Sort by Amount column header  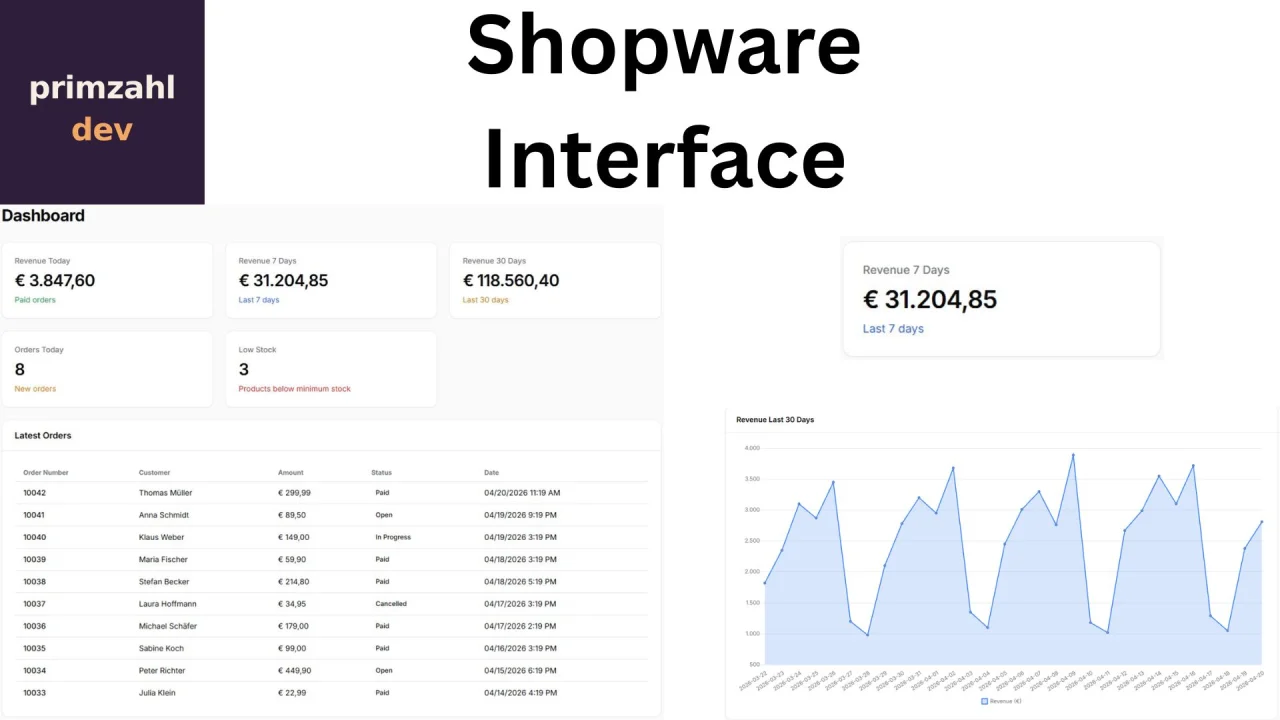(291, 473)
